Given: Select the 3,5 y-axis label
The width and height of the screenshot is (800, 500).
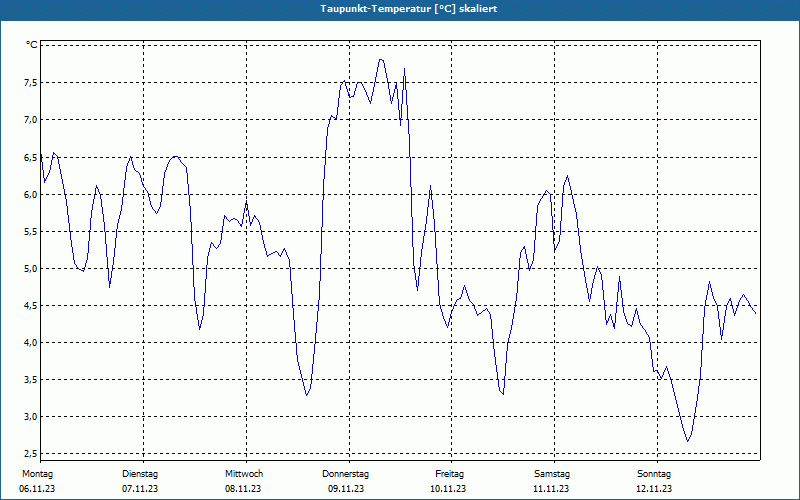Looking at the screenshot, I should 31,380.
